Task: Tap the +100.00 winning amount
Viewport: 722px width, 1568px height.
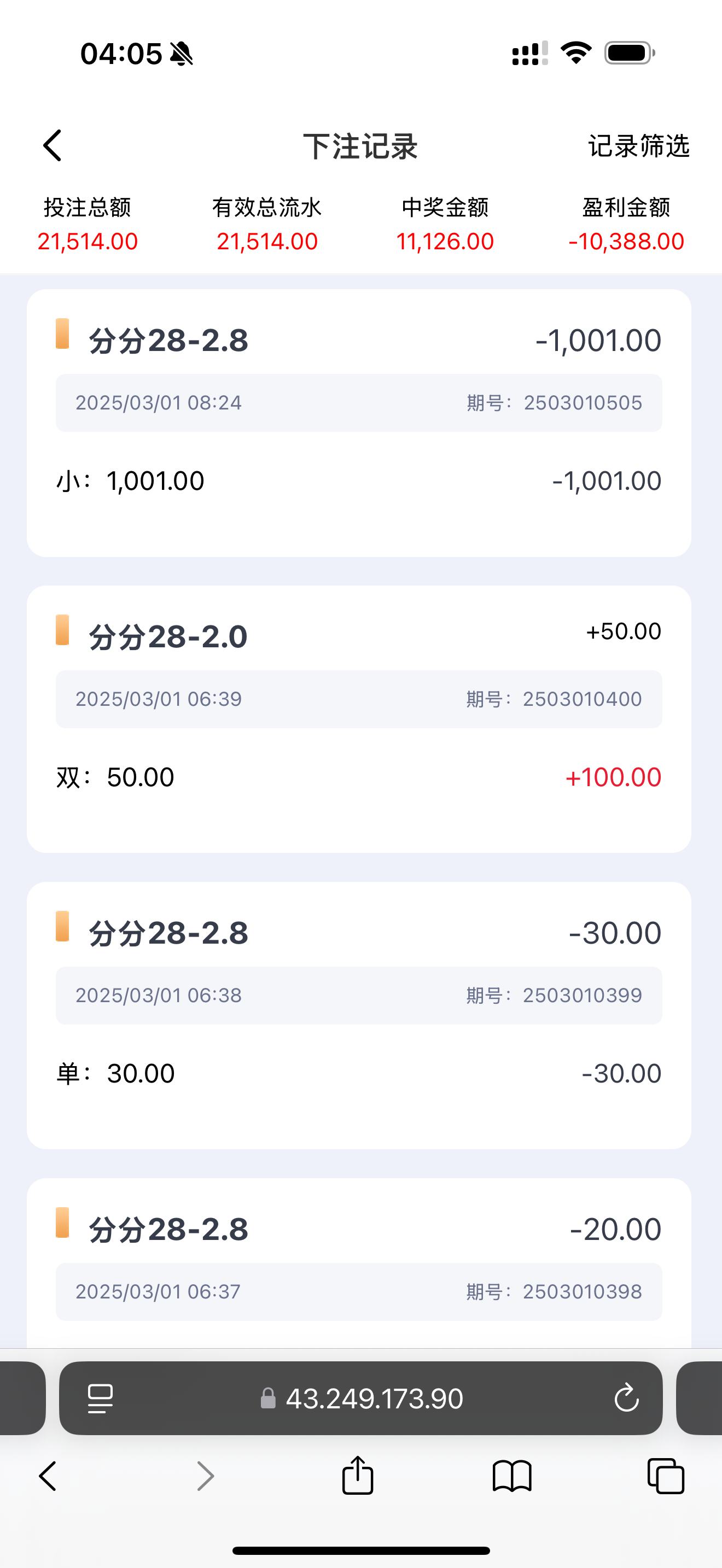Action: click(613, 777)
